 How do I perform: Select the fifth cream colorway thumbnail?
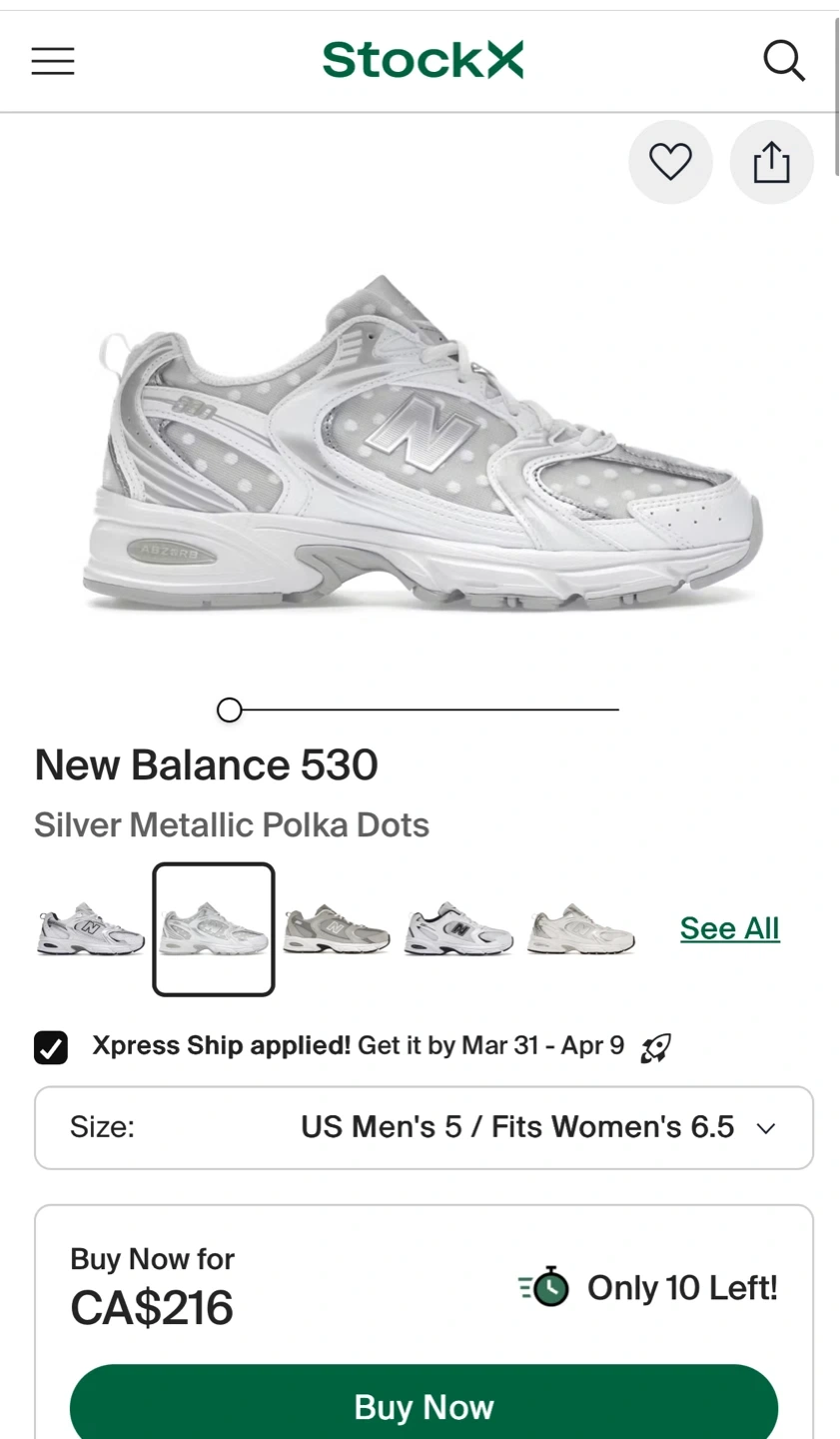click(580, 929)
